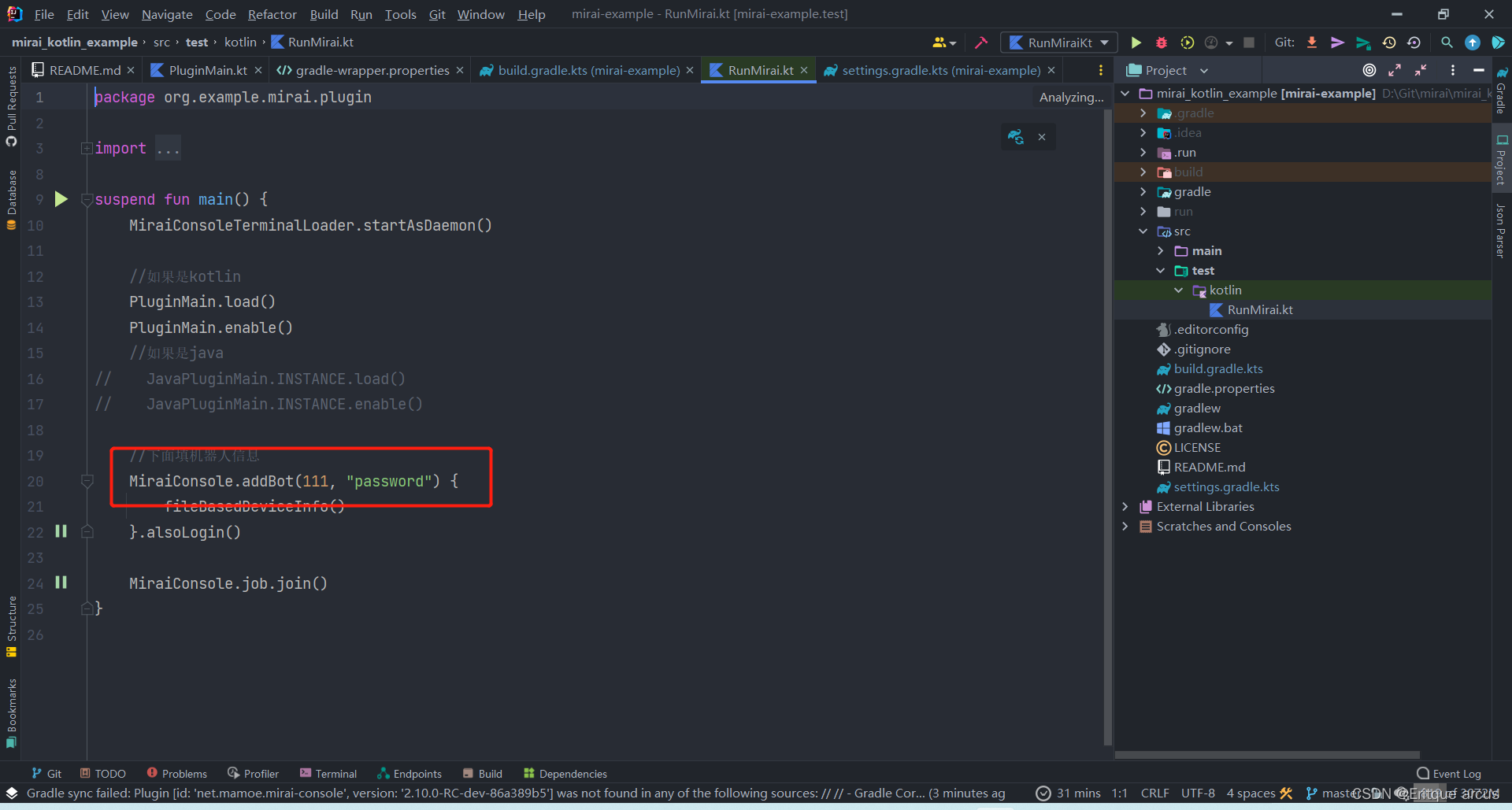Open the Terminal tool window
The height and width of the screenshot is (810, 1512).
328,774
